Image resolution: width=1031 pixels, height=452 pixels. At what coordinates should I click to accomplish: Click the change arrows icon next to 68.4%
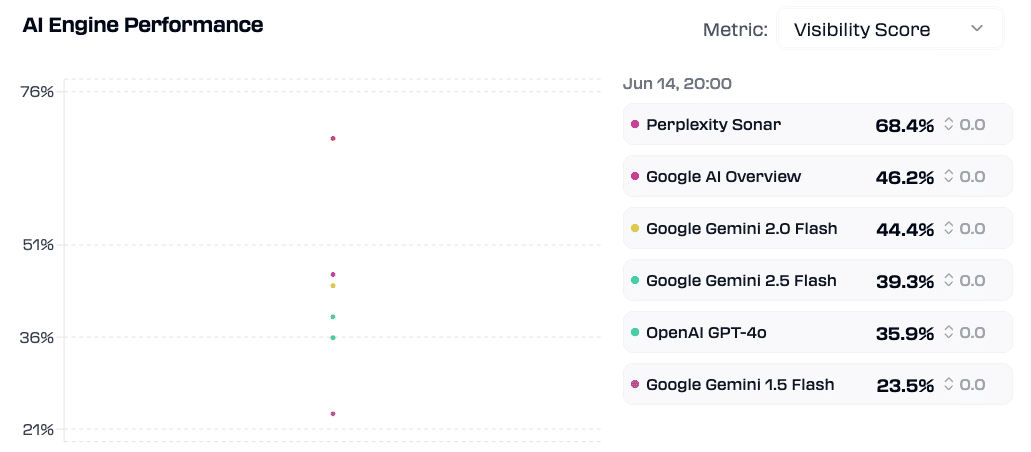pyautogui.click(x=948, y=124)
